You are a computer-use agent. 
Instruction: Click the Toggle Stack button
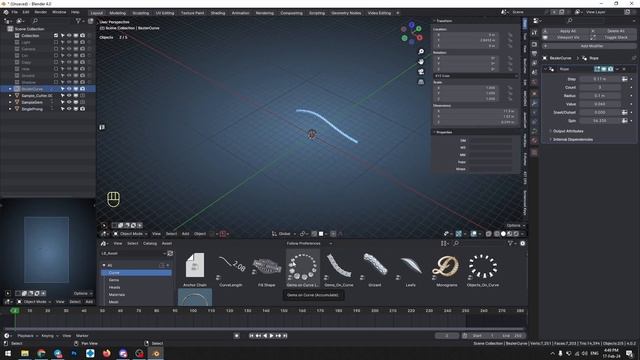(x=613, y=38)
